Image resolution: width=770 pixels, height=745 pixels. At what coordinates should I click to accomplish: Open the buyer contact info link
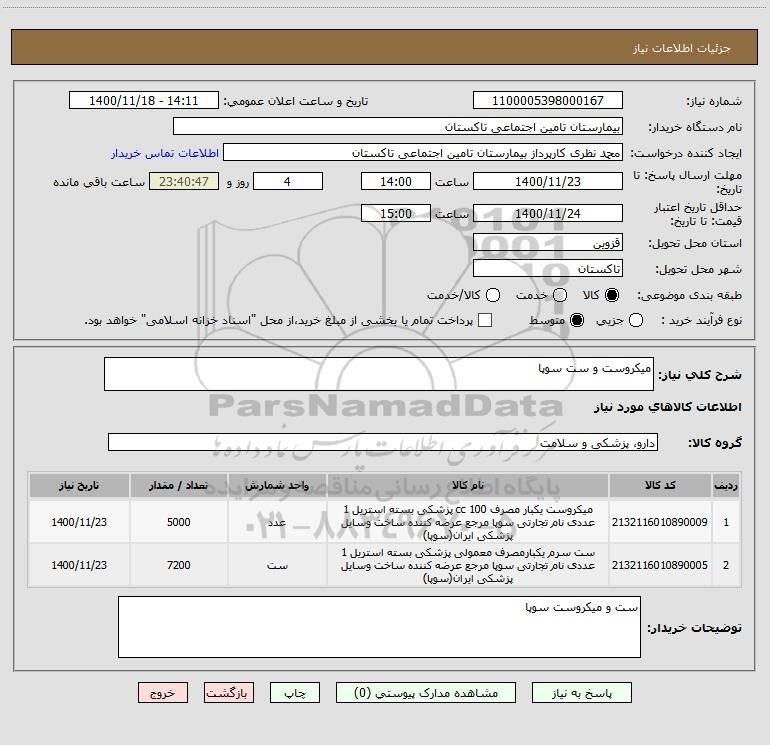(165, 153)
